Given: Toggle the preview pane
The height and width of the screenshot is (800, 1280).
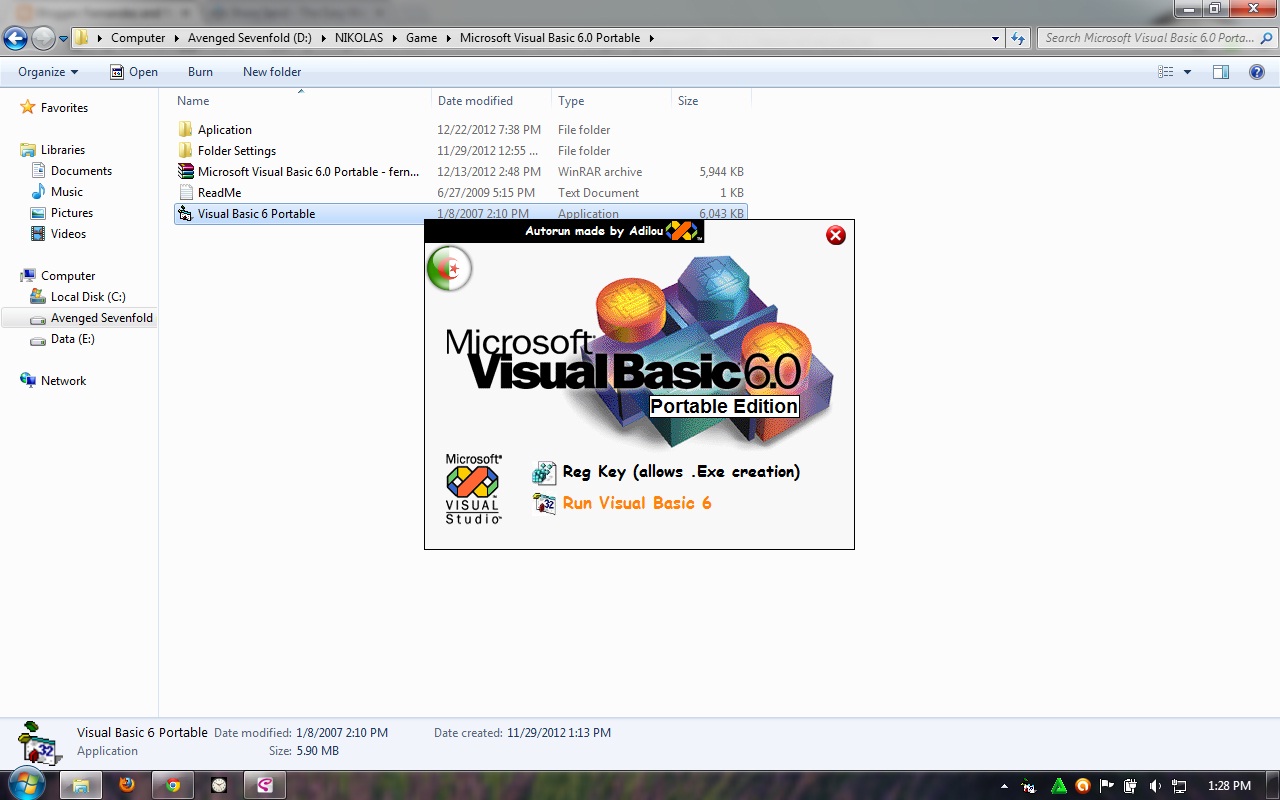Looking at the screenshot, I should click(1221, 72).
